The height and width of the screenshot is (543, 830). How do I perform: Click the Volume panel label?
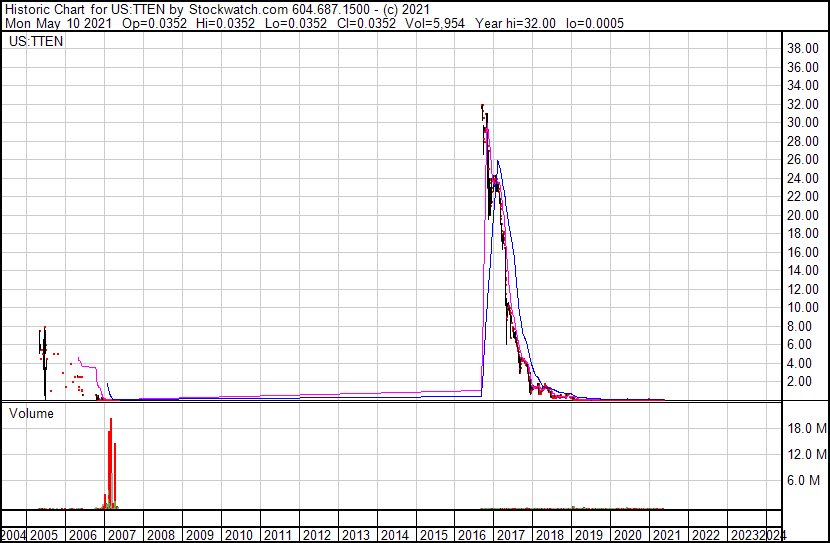[31, 413]
